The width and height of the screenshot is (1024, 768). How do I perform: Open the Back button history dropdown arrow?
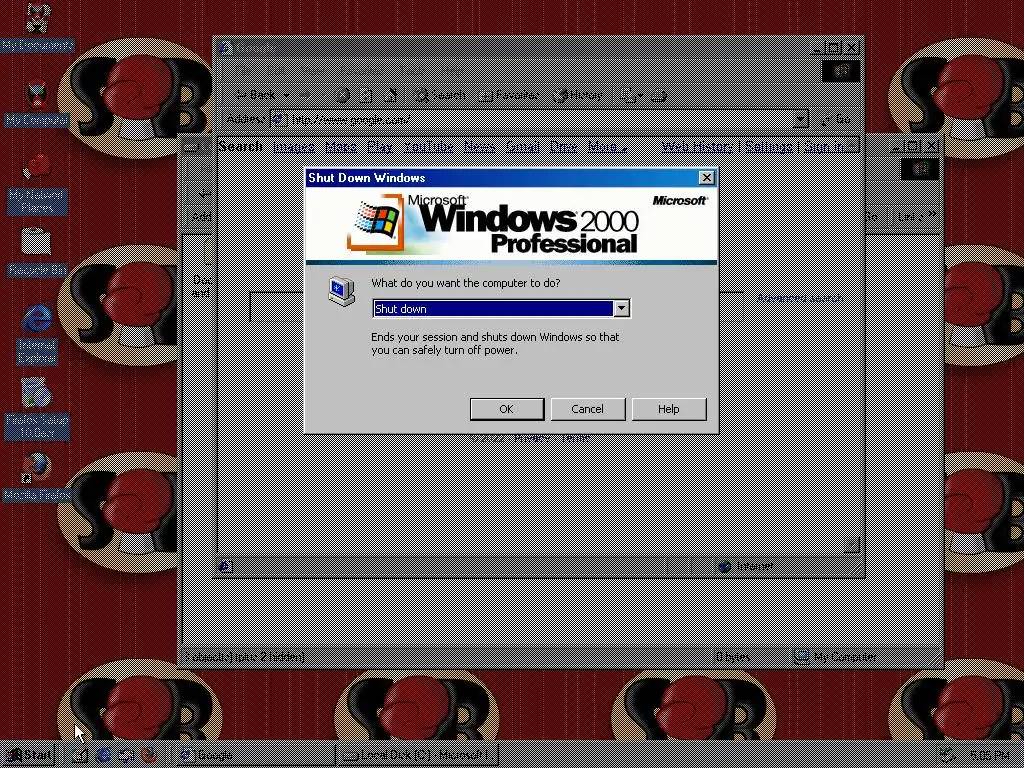coord(286,96)
